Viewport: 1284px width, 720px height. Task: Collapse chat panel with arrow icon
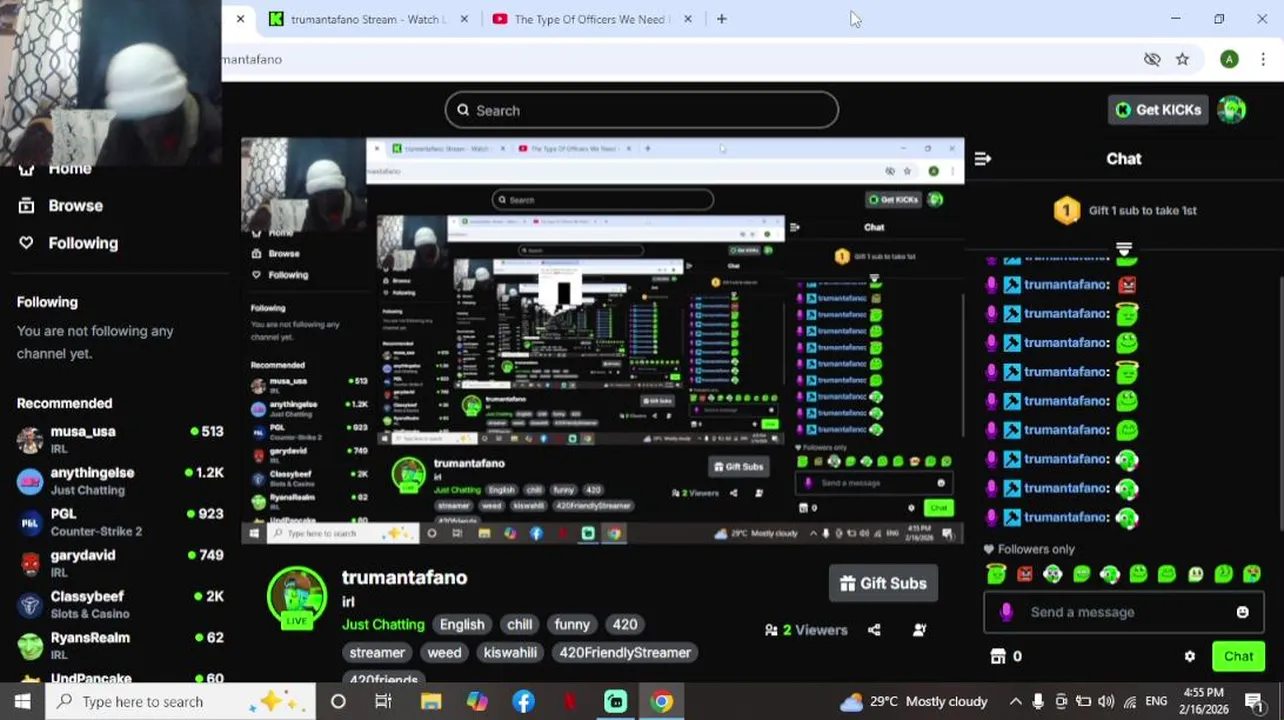point(982,159)
